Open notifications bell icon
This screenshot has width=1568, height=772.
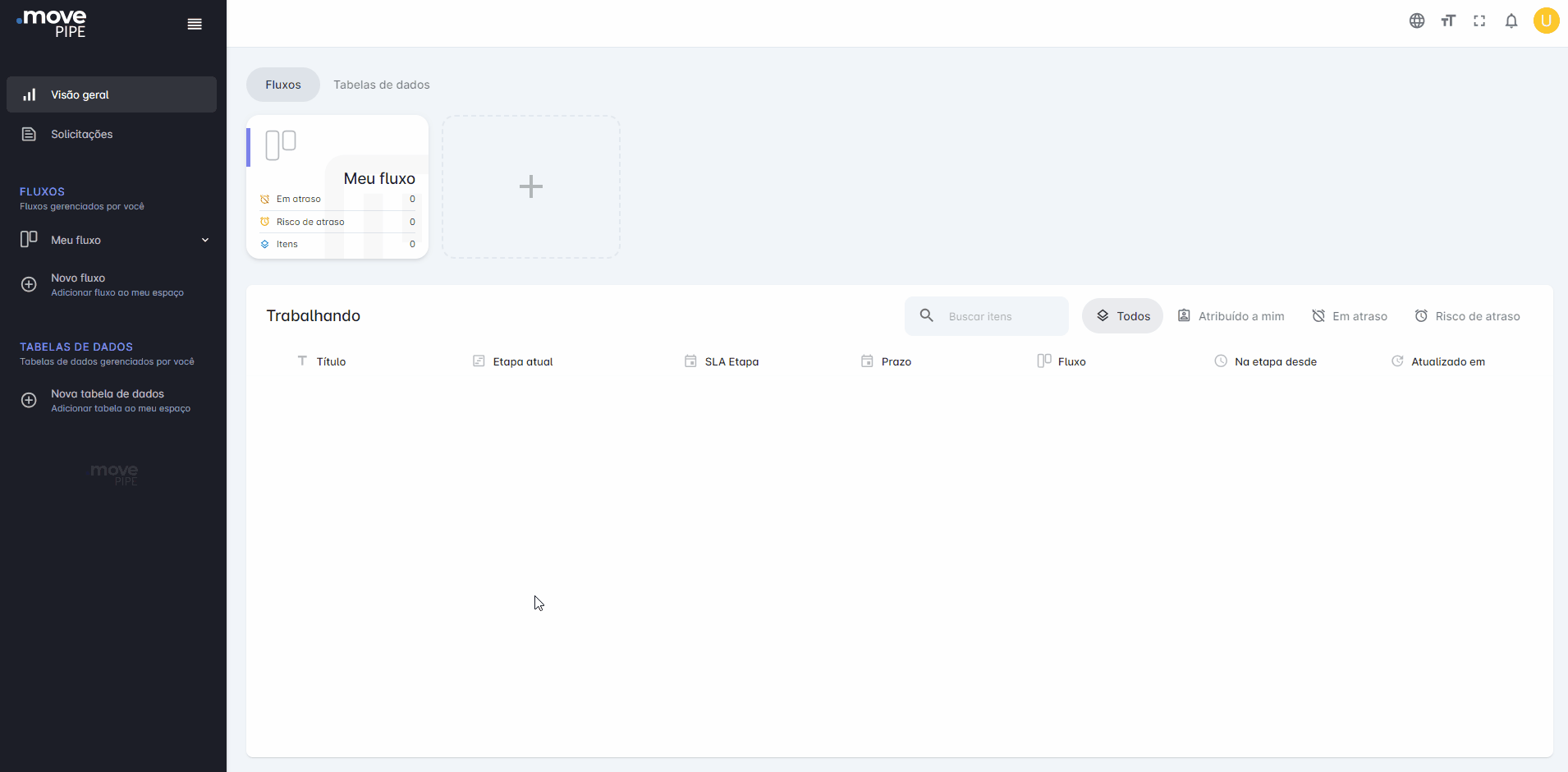[1511, 21]
